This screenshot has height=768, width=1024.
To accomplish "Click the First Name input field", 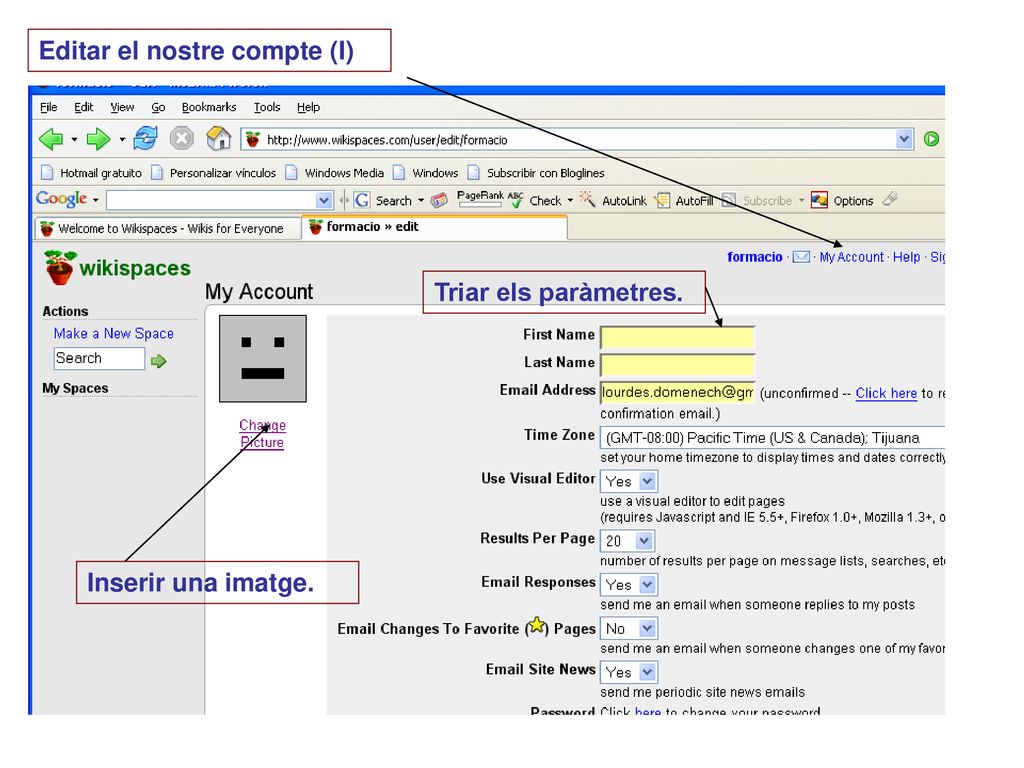I will click(677, 337).
